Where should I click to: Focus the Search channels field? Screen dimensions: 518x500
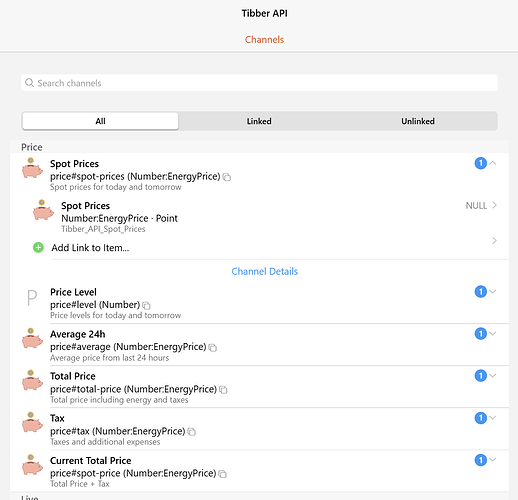[x=259, y=83]
